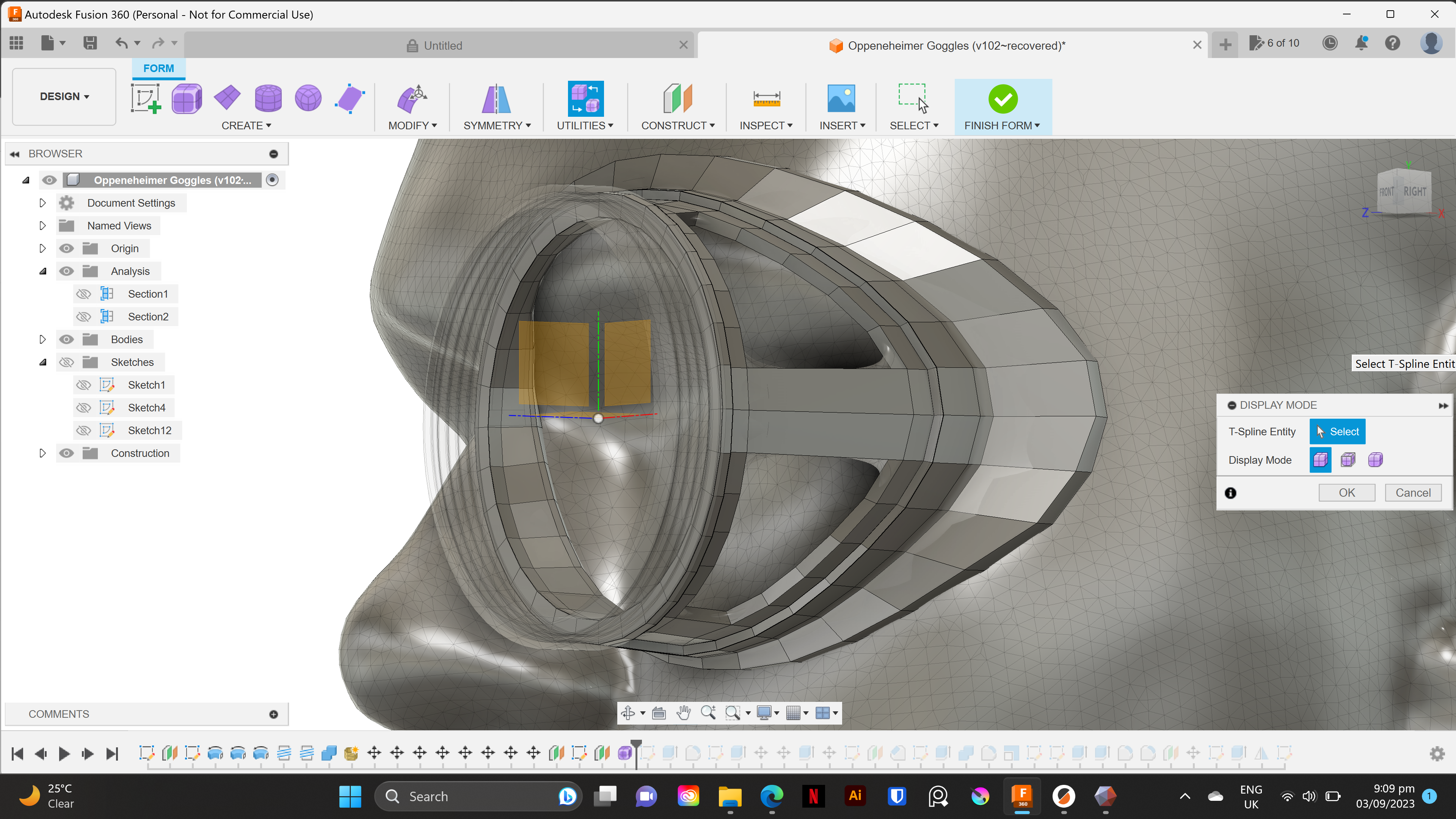Toggle visibility of Section2
This screenshot has width=1456, height=819.
83,317
